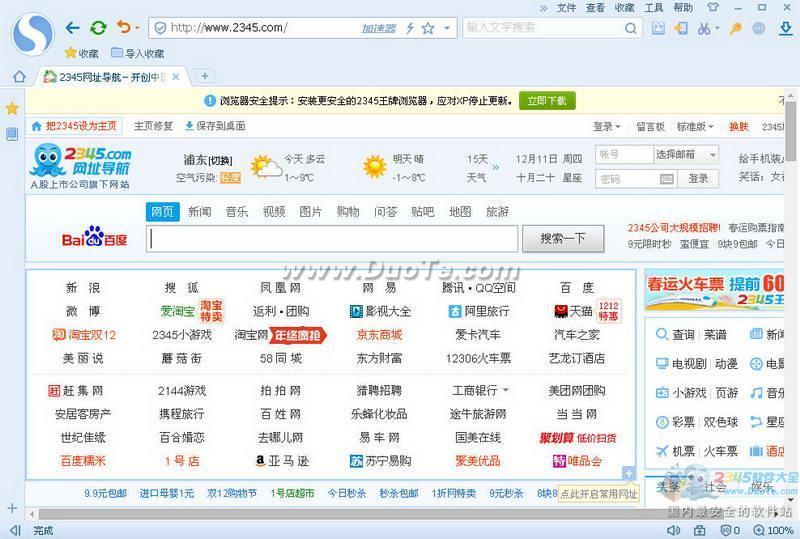This screenshot has height=539, width=800.
Task: Refresh the page with green reload icon
Action: 97,28
